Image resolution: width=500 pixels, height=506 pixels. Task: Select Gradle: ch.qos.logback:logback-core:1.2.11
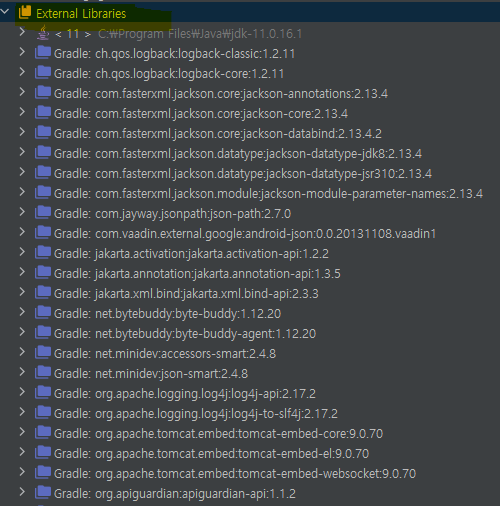pyautogui.click(x=169, y=74)
